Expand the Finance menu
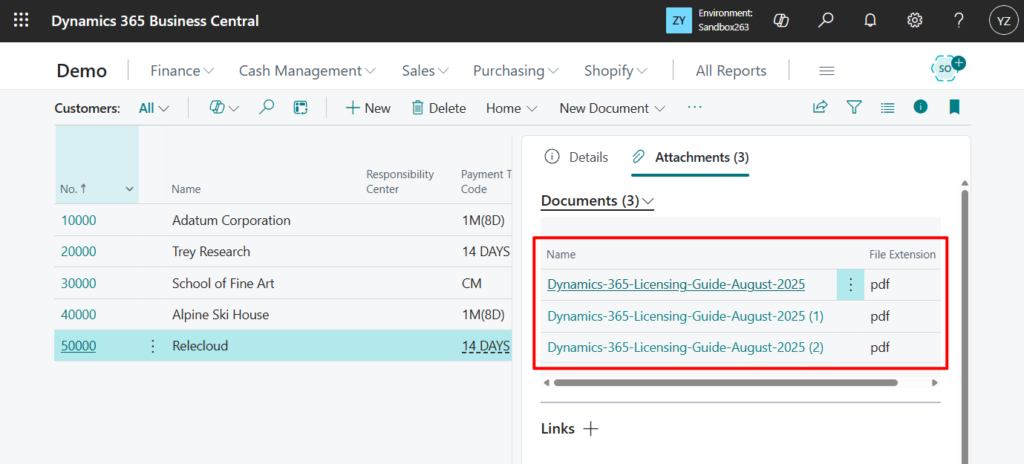1024x464 pixels. pos(182,71)
